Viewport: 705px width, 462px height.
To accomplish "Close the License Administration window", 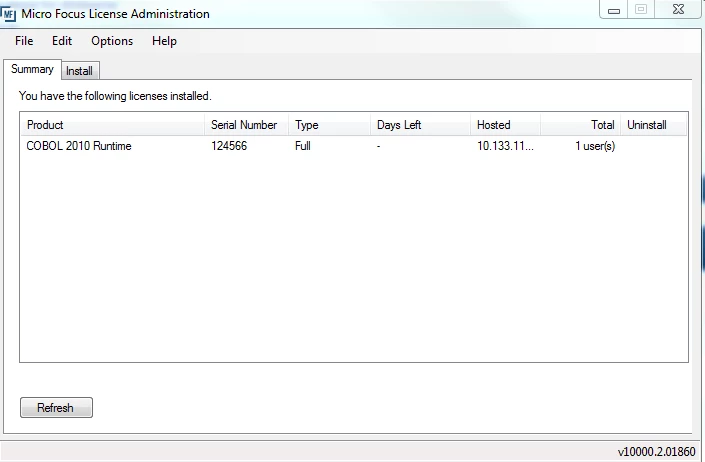I will click(678, 9).
